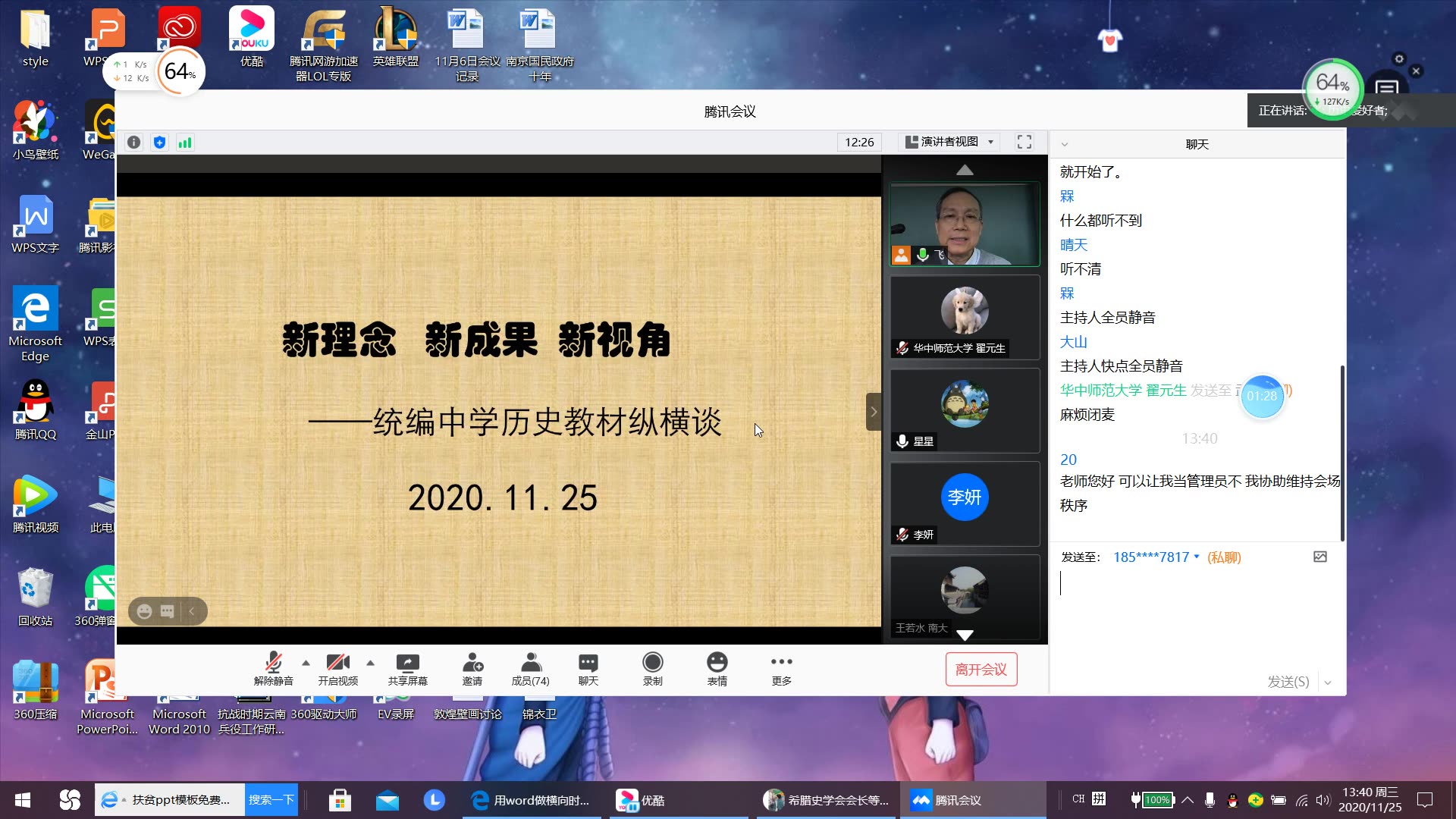Collapse the participant video strip arrow
1456x819 pixels.
(874, 412)
